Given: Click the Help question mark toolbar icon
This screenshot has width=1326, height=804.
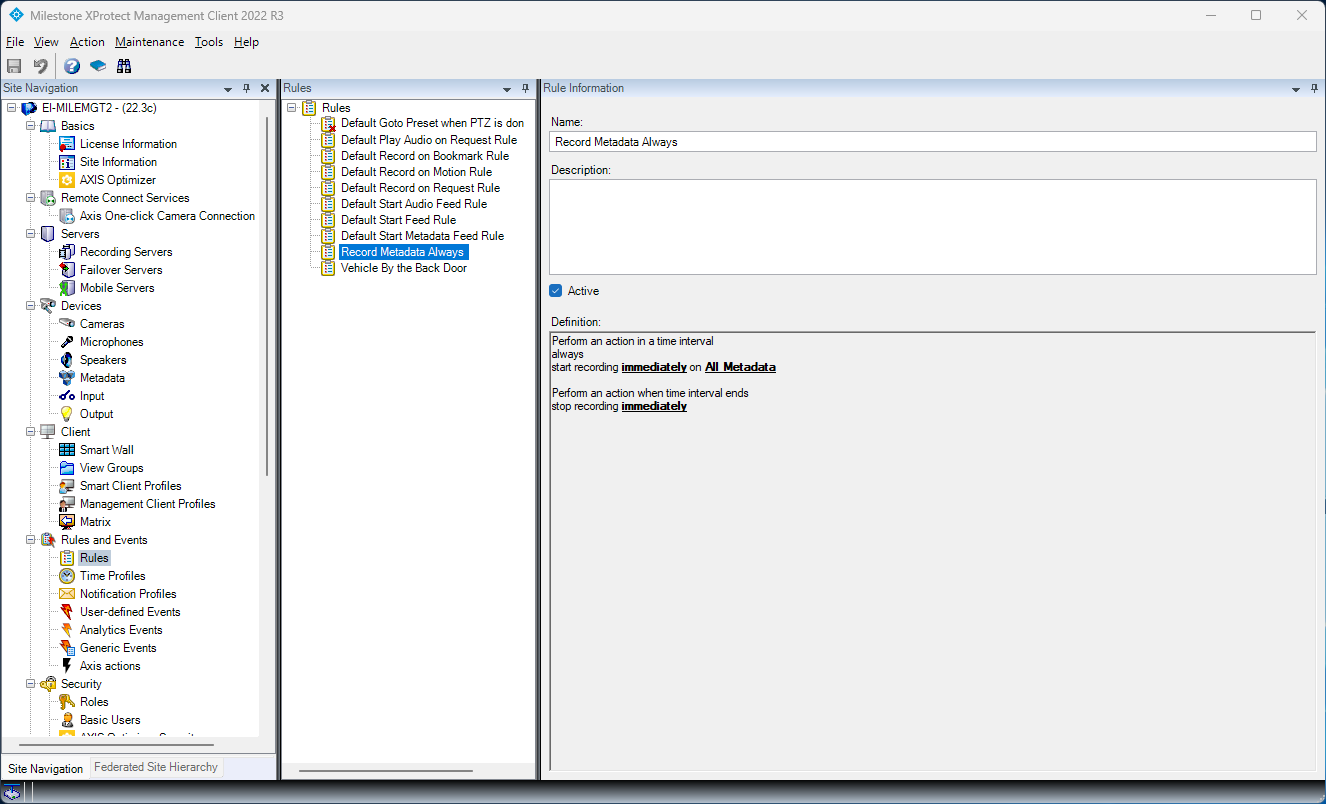Looking at the screenshot, I should click(x=72, y=66).
